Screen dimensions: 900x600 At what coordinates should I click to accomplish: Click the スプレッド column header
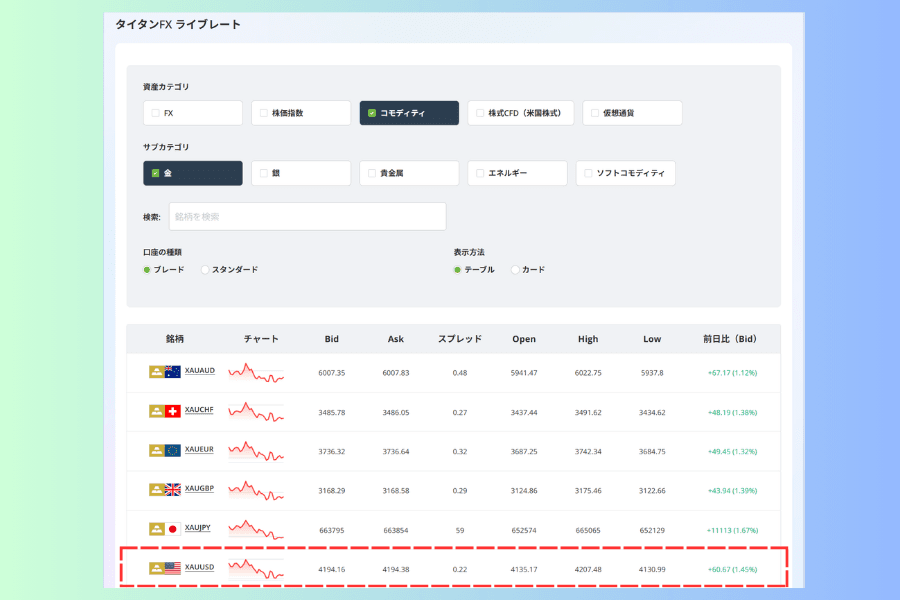460,339
